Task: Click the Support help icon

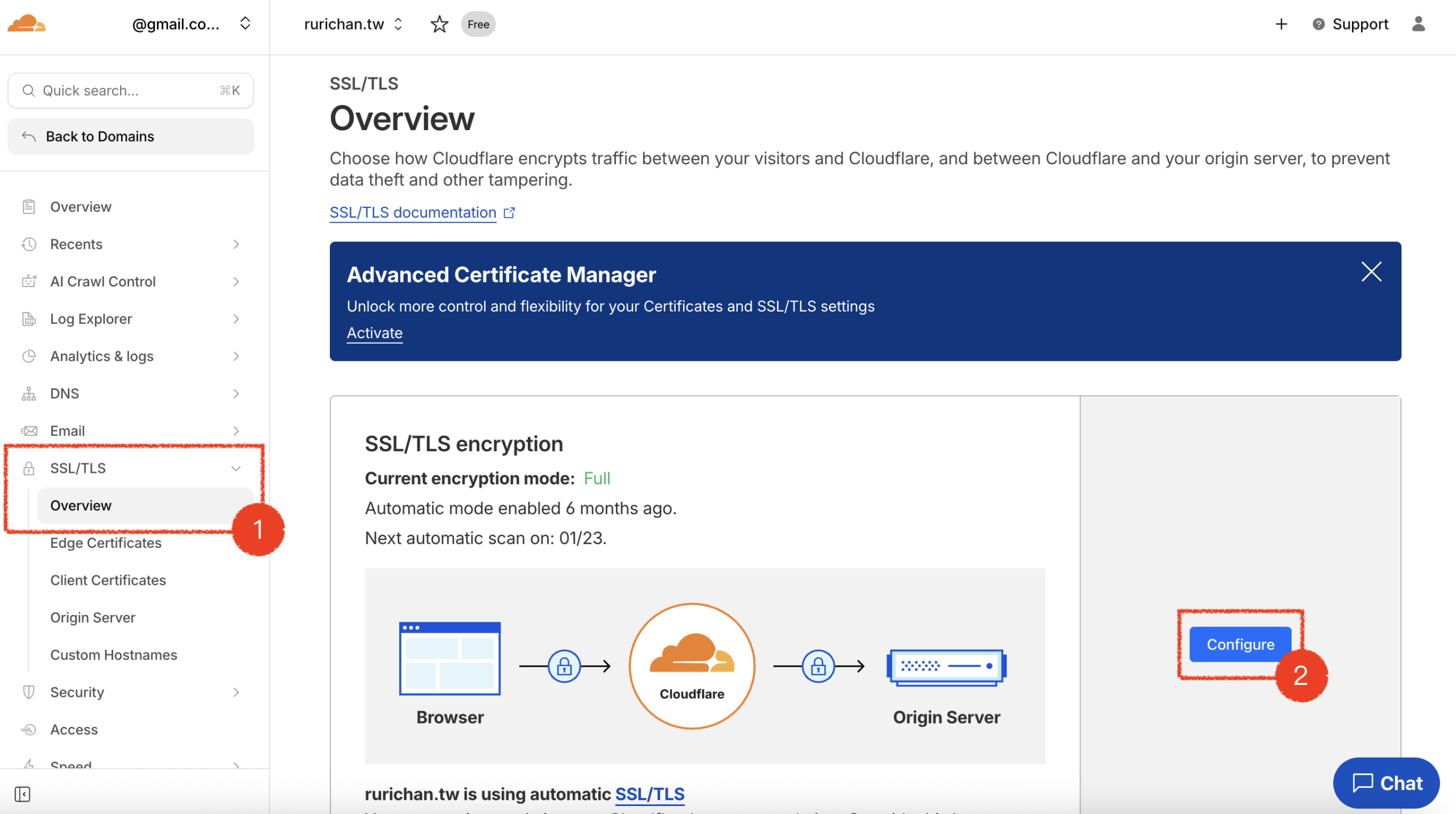Action: pos(1318,24)
